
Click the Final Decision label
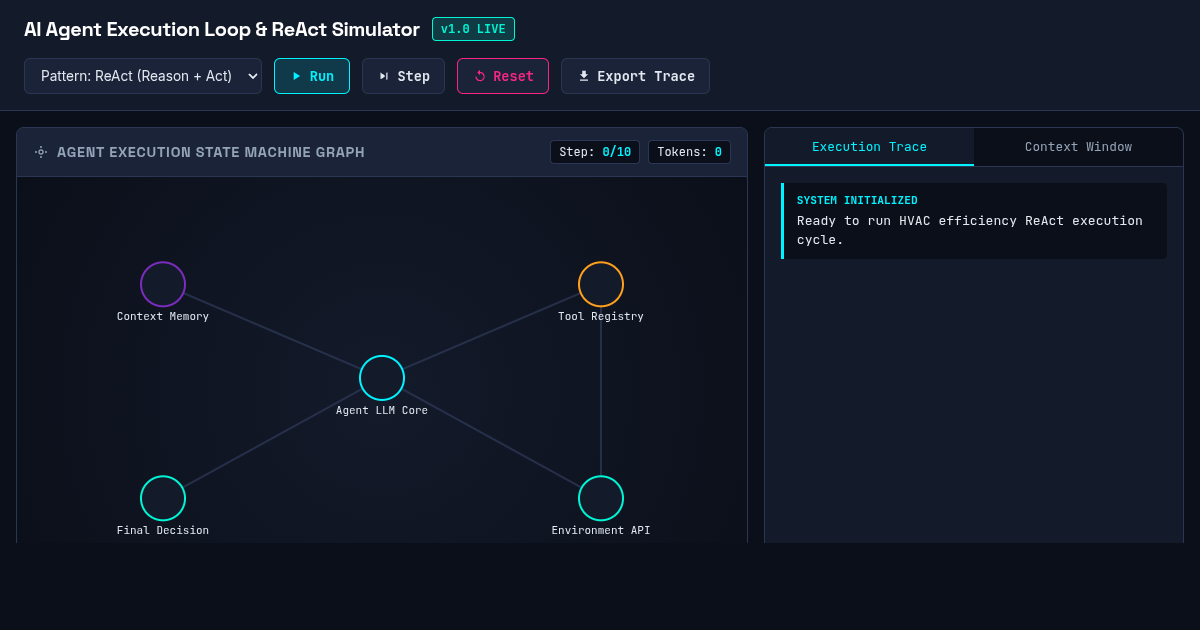[x=163, y=530]
